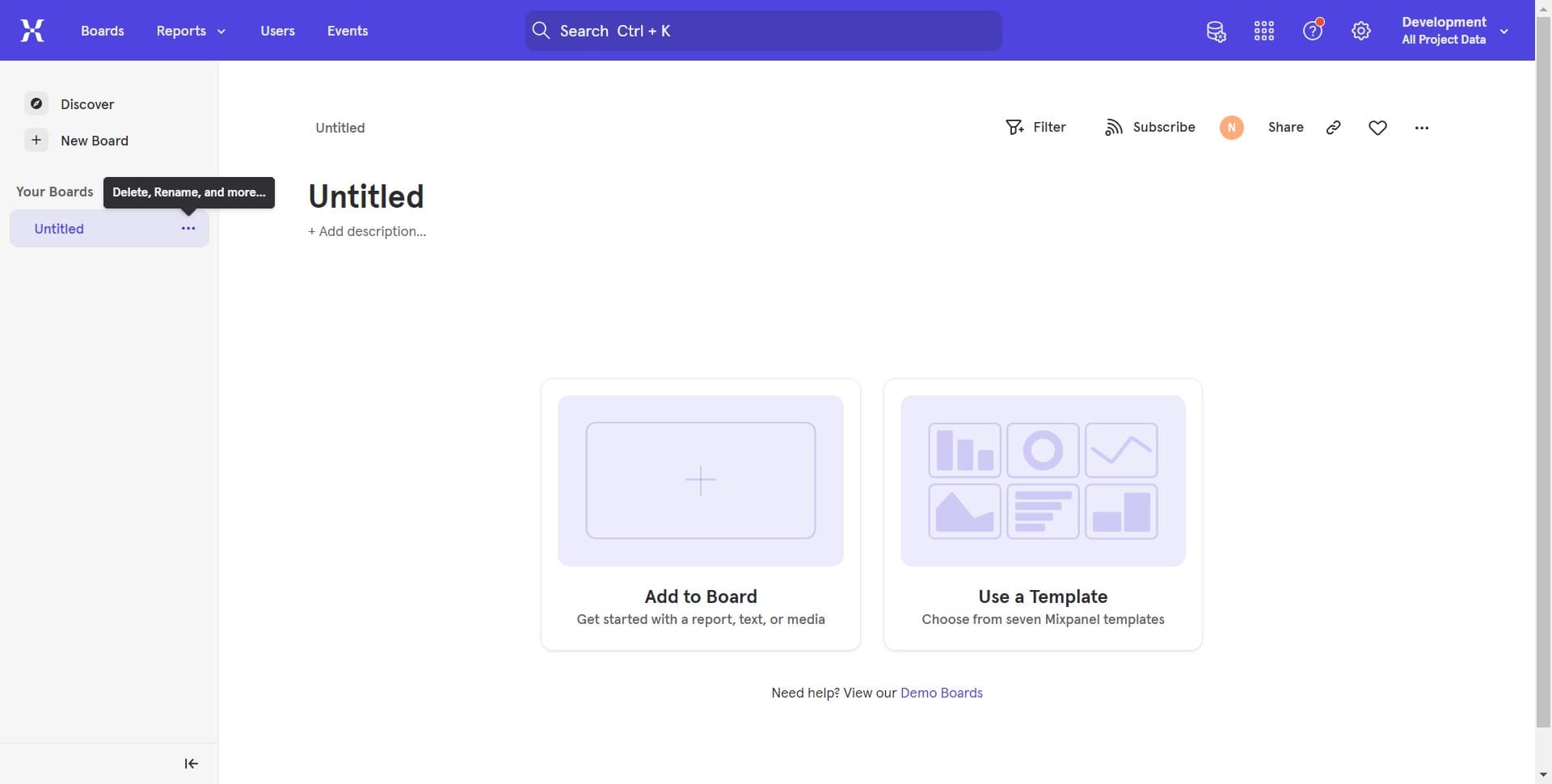Open the apps grid icon

(x=1263, y=31)
